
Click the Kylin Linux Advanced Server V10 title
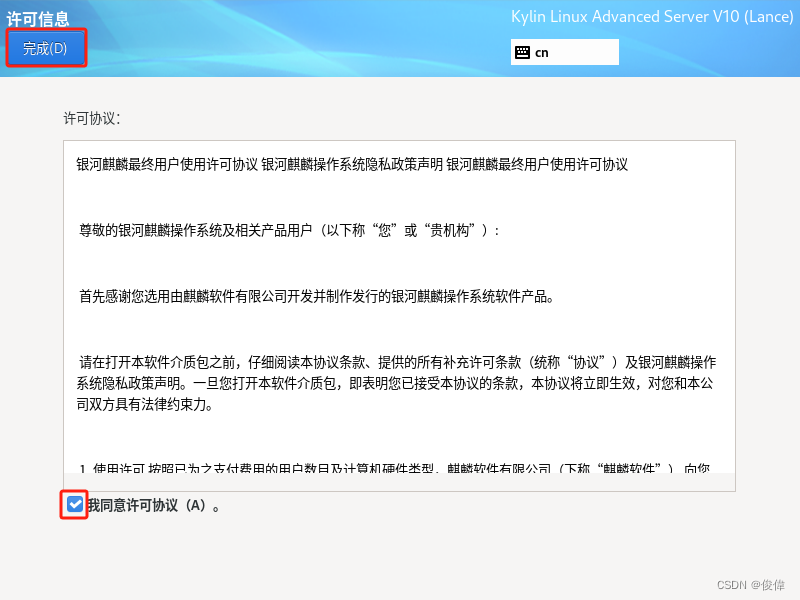pyautogui.click(x=652, y=17)
